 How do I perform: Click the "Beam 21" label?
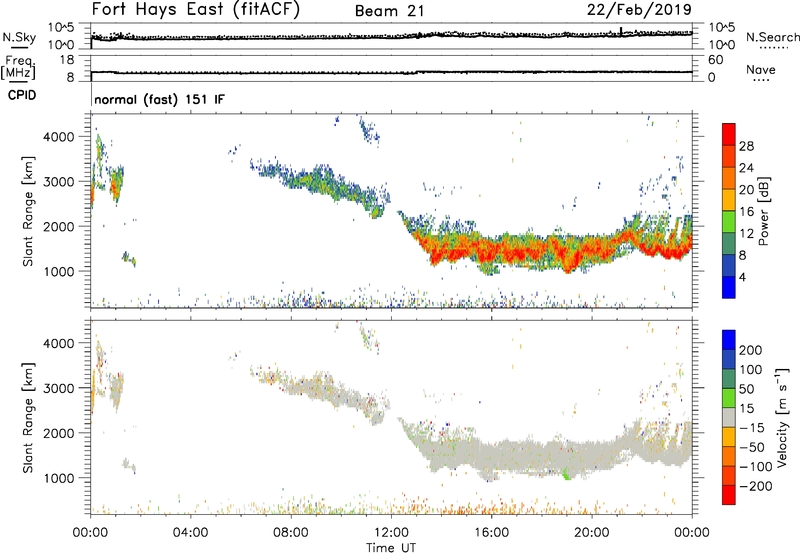(x=390, y=11)
